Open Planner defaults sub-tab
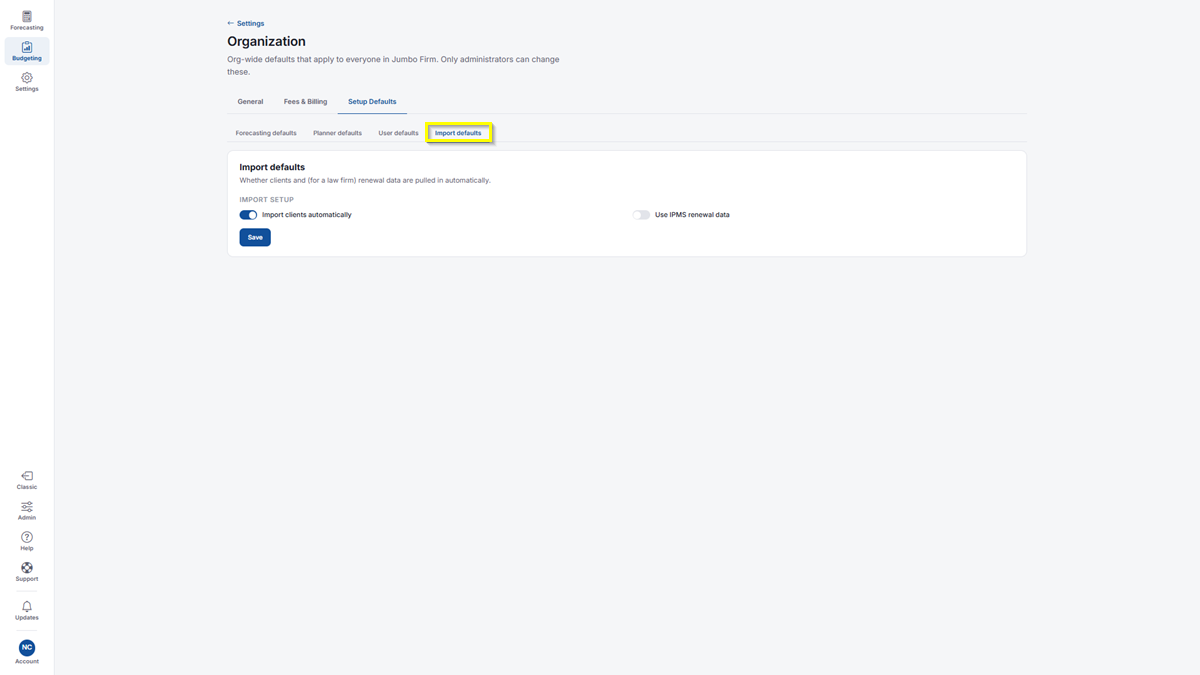This screenshot has height=675, width=1200. coord(337,133)
